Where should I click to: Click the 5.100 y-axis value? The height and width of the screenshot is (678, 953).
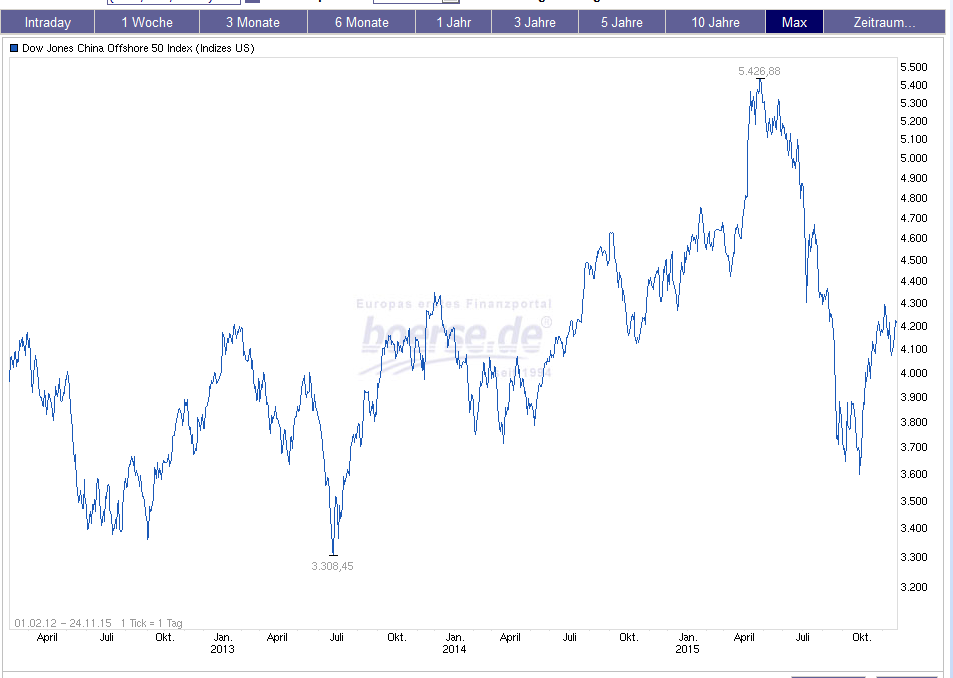pyautogui.click(x=914, y=139)
